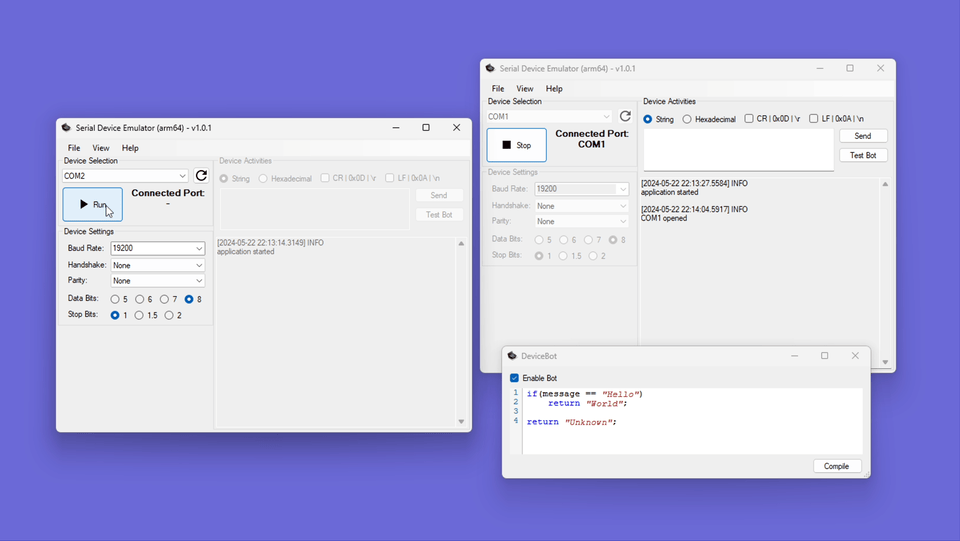Select 8 data bits in left emulator window
Image resolution: width=960 pixels, height=541 pixels.
click(x=189, y=299)
